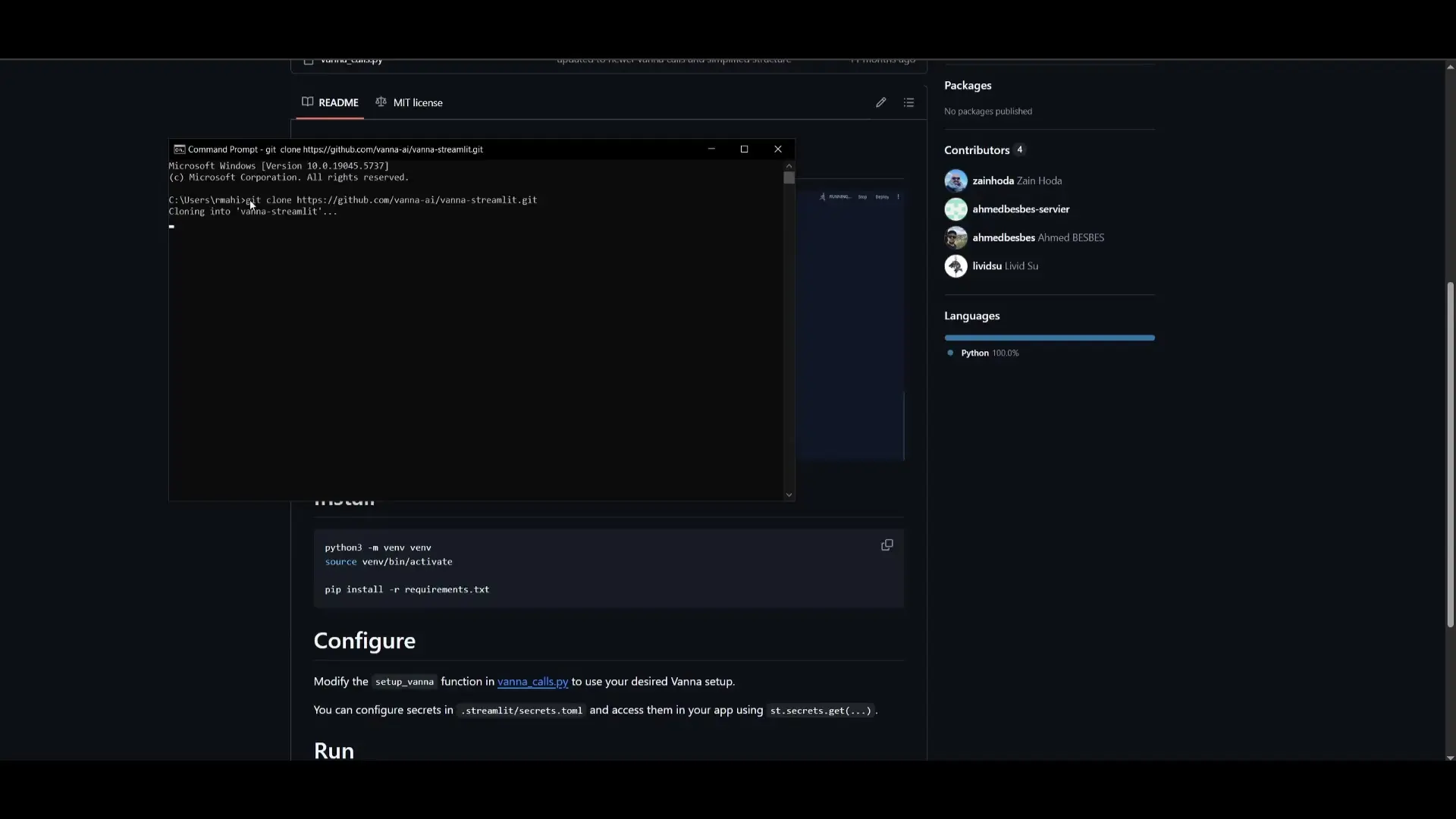This screenshot has width=1456, height=819.
Task: Click the blue Python language bar
Action: [1050, 338]
